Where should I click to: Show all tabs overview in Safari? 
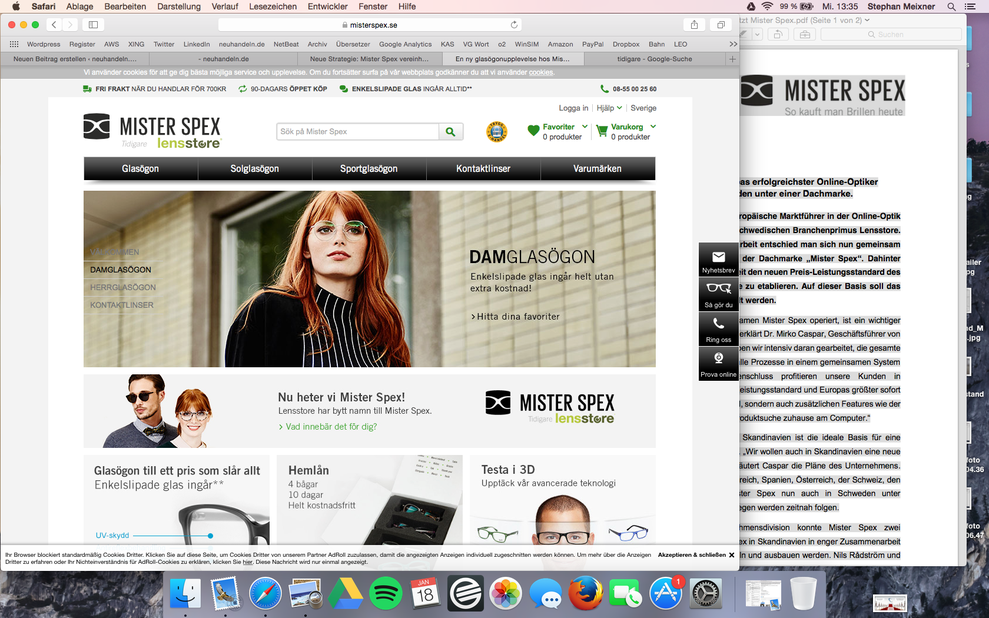pos(720,25)
